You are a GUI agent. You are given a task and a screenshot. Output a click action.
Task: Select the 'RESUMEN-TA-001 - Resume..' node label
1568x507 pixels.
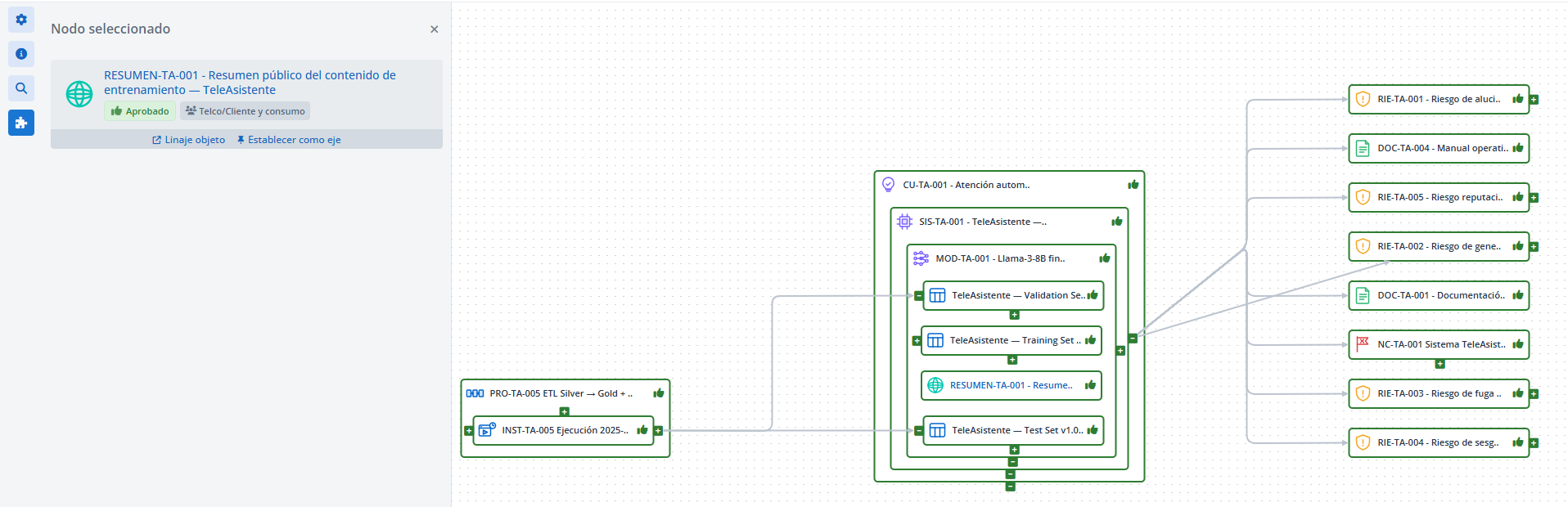(x=1011, y=385)
